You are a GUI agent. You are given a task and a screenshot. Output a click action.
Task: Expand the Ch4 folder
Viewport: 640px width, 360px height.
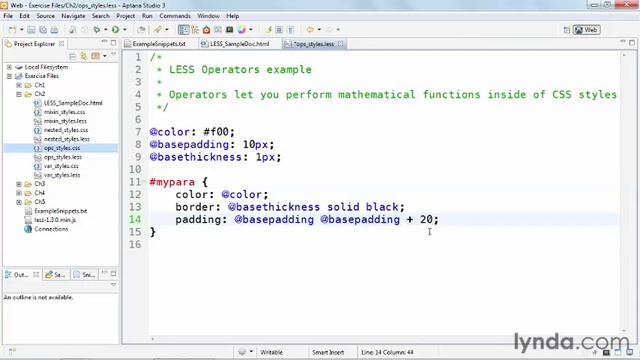coord(19,193)
